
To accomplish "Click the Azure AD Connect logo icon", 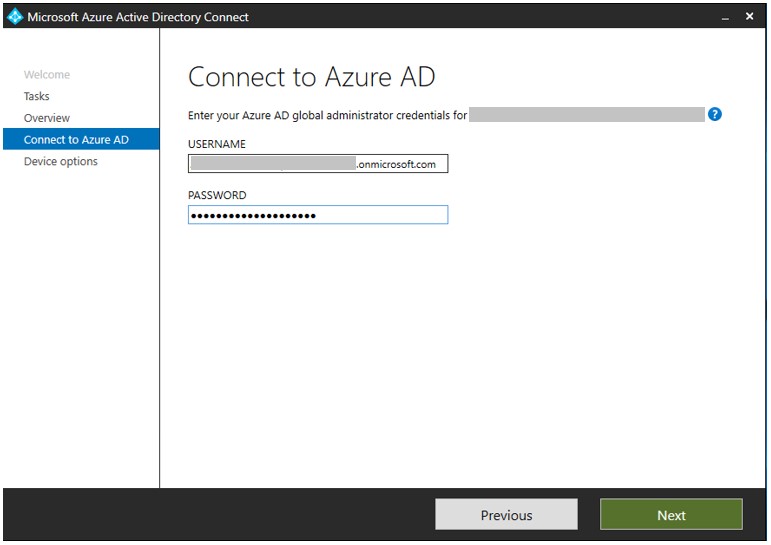I will coord(15,17).
